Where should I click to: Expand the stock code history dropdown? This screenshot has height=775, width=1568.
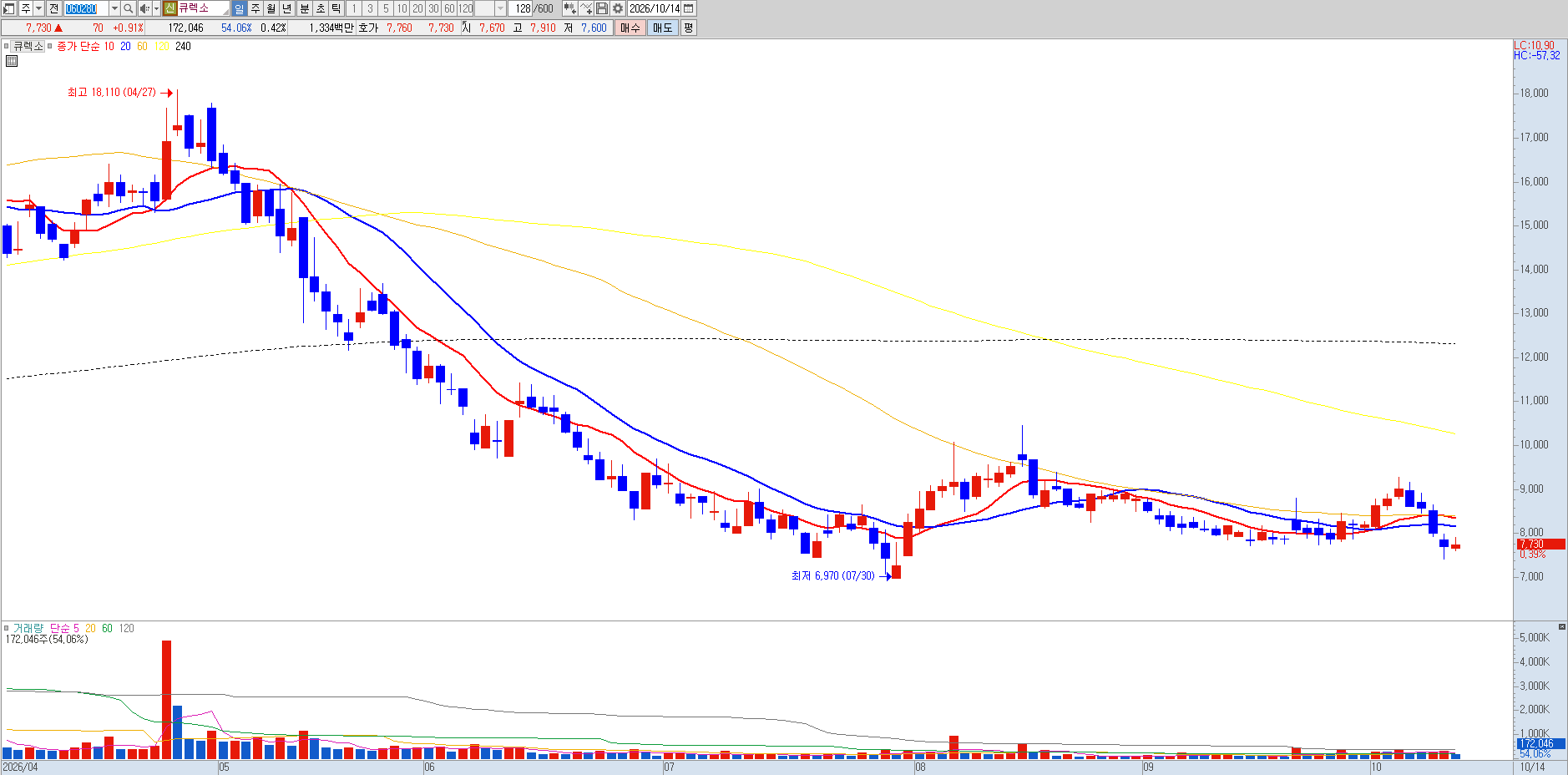click(x=114, y=8)
